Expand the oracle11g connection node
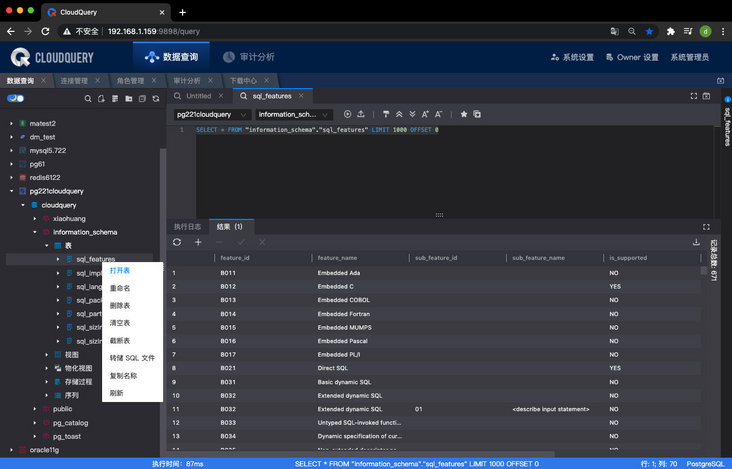 [x=11, y=450]
